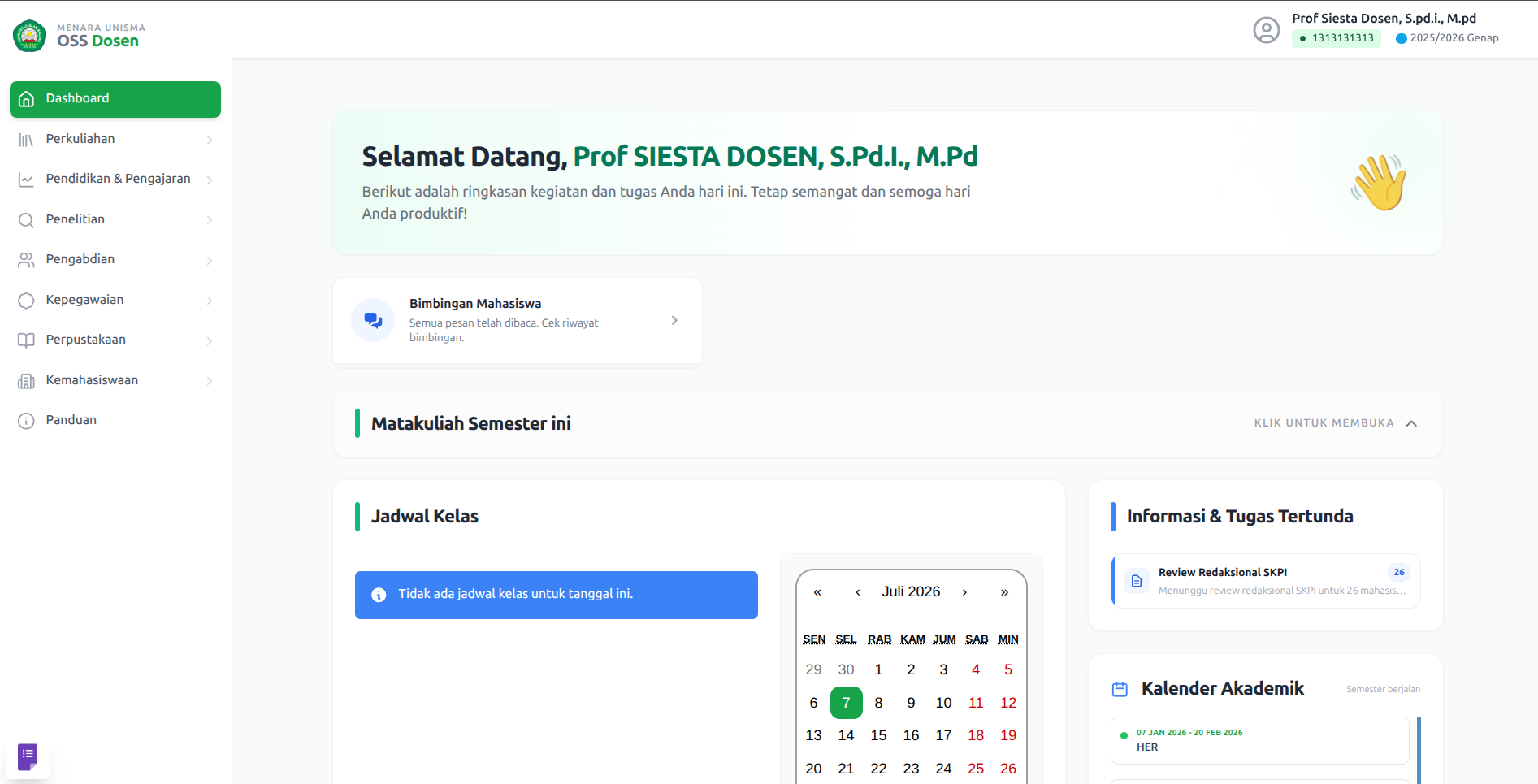This screenshot has width=1538, height=784.
Task: Select date 7 in the calendar
Action: (846, 703)
